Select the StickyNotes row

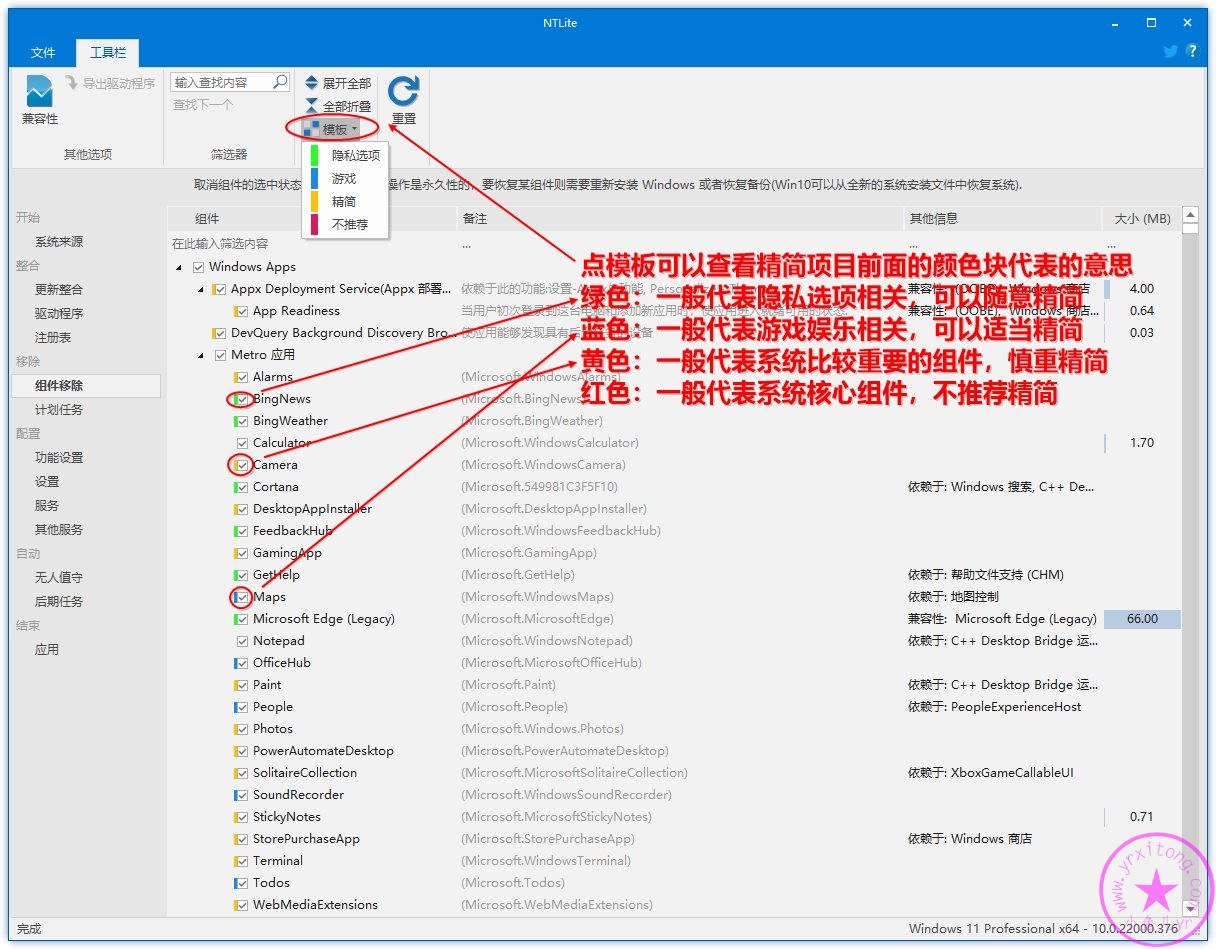[x=675, y=817]
